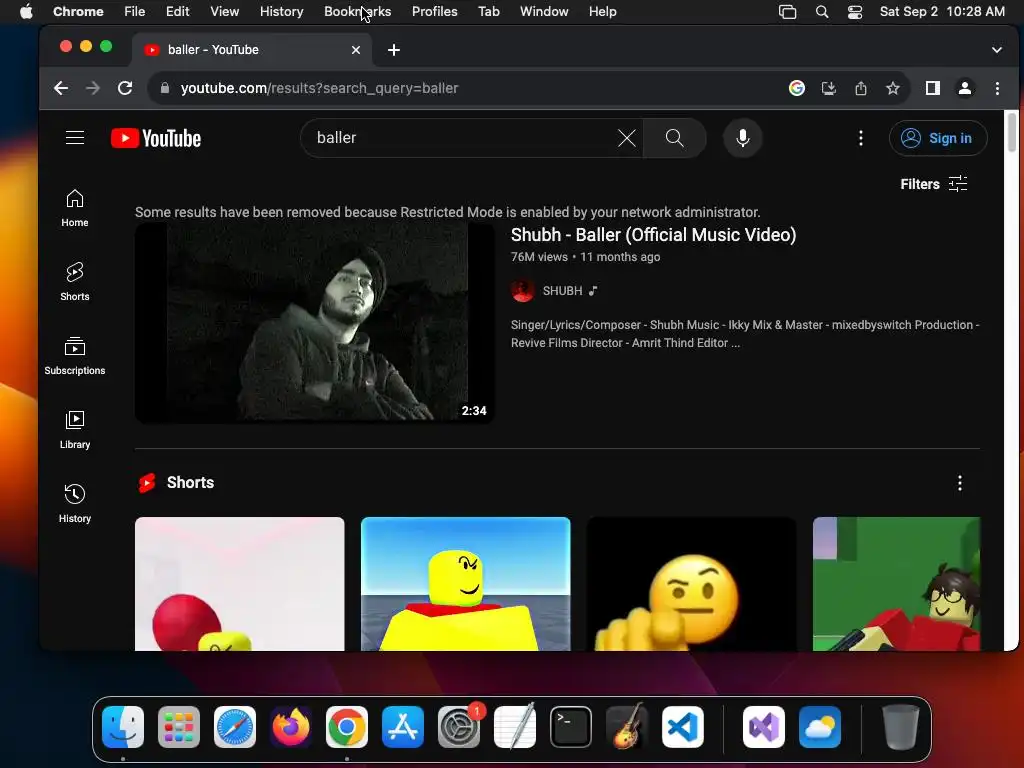The height and width of the screenshot is (768, 1024).
Task: Go back with the browser back arrow
Action: click(x=61, y=88)
